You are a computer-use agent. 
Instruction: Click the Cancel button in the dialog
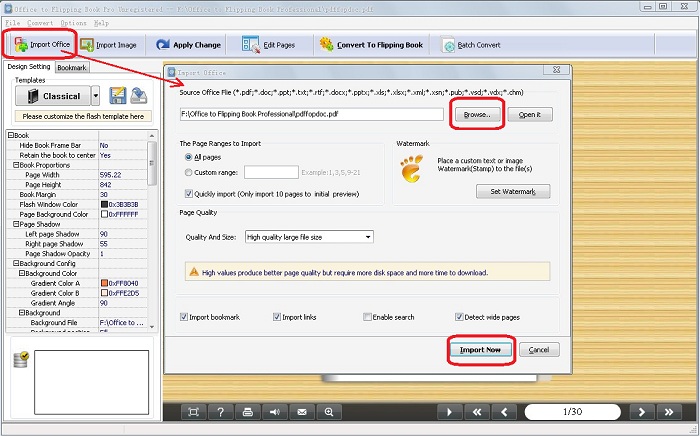click(538, 350)
